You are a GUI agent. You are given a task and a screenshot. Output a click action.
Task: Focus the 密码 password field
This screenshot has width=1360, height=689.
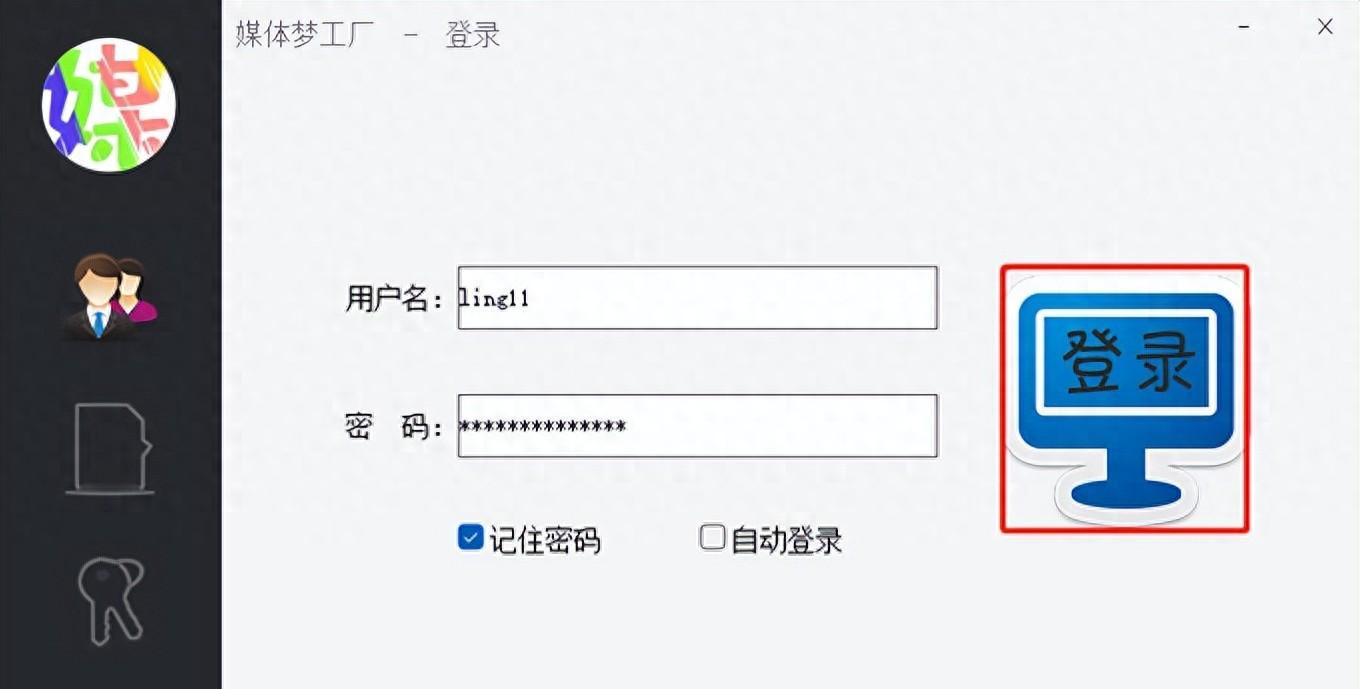(697, 426)
